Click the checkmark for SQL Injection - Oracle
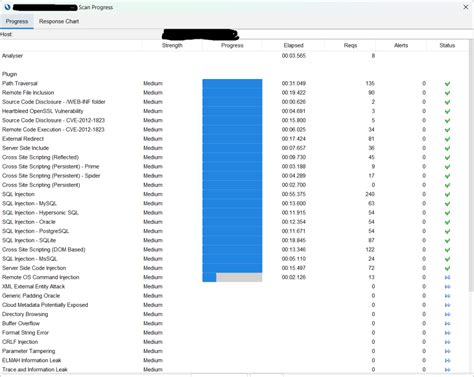Image resolution: width=474 pixels, height=377 pixels. click(x=447, y=222)
